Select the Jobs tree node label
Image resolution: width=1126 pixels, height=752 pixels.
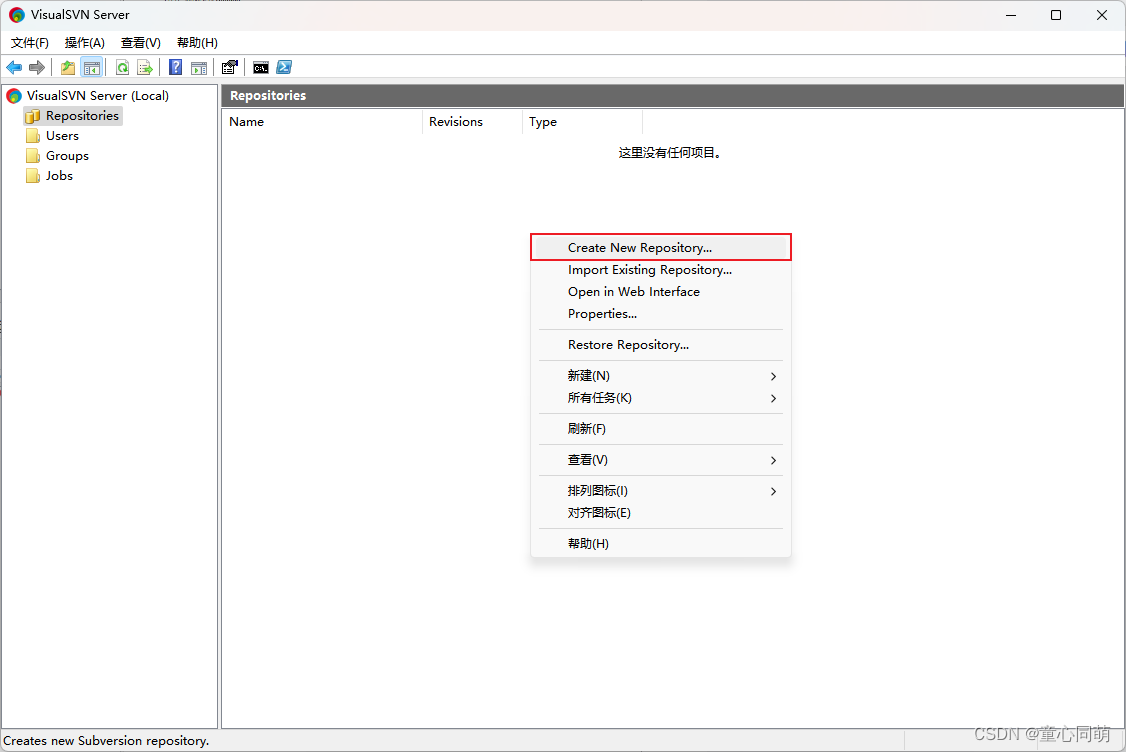[x=60, y=176]
